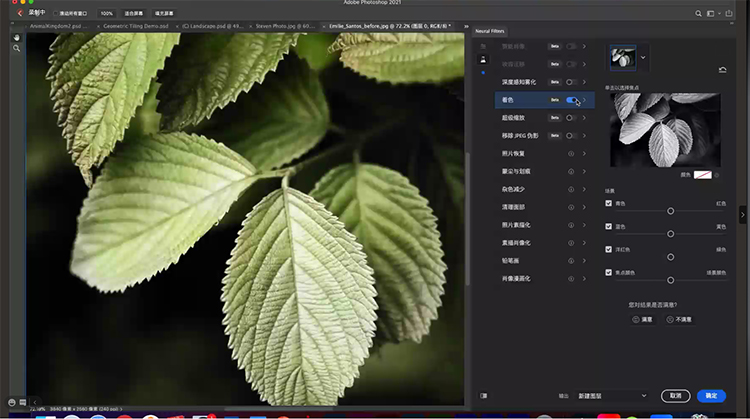Click the 100% zoom button
Viewport: 750px width, 419px height.
click(x=107, y=13)
